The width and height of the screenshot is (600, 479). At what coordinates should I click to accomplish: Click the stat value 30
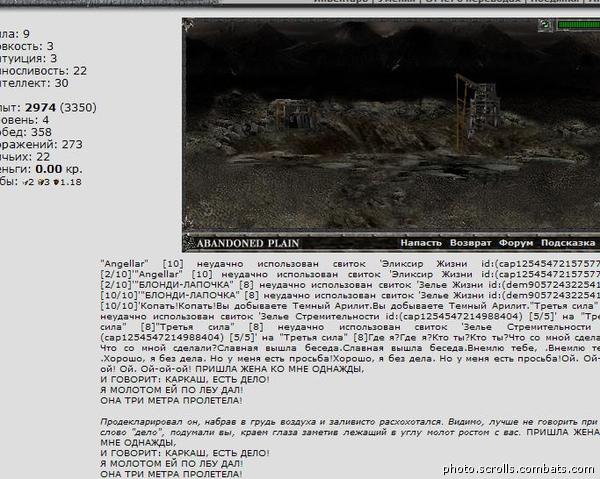click(61, 83)
